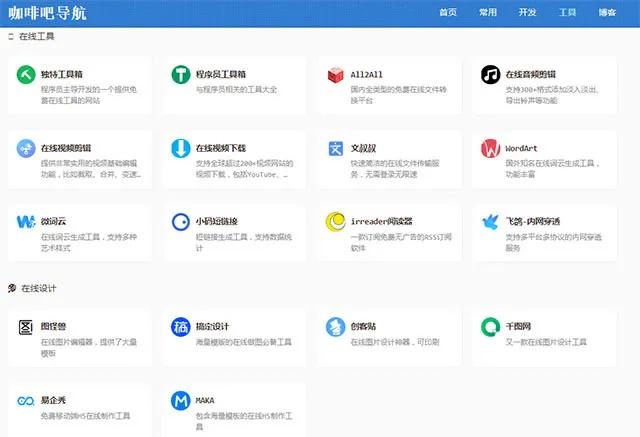640x437 pixels.
Task: Click the 创客贴 blue round icon
Action: (336, 327)
